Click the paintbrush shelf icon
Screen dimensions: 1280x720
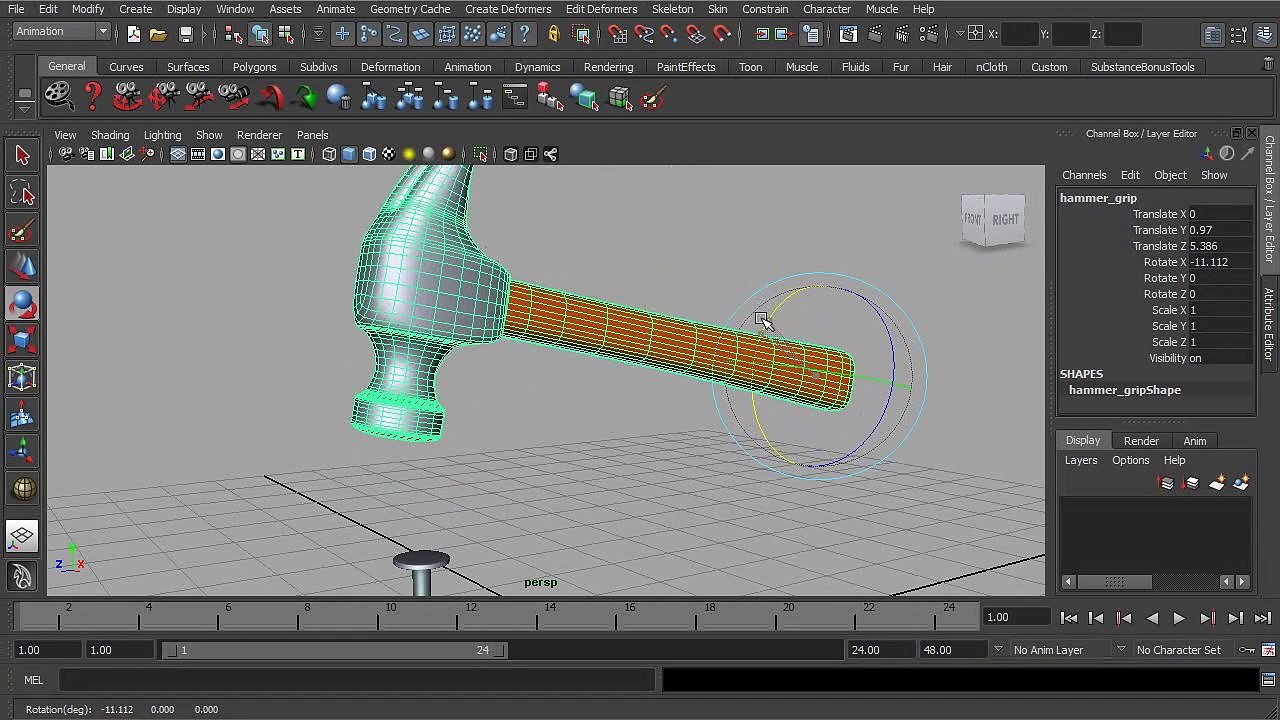[653, 98]
